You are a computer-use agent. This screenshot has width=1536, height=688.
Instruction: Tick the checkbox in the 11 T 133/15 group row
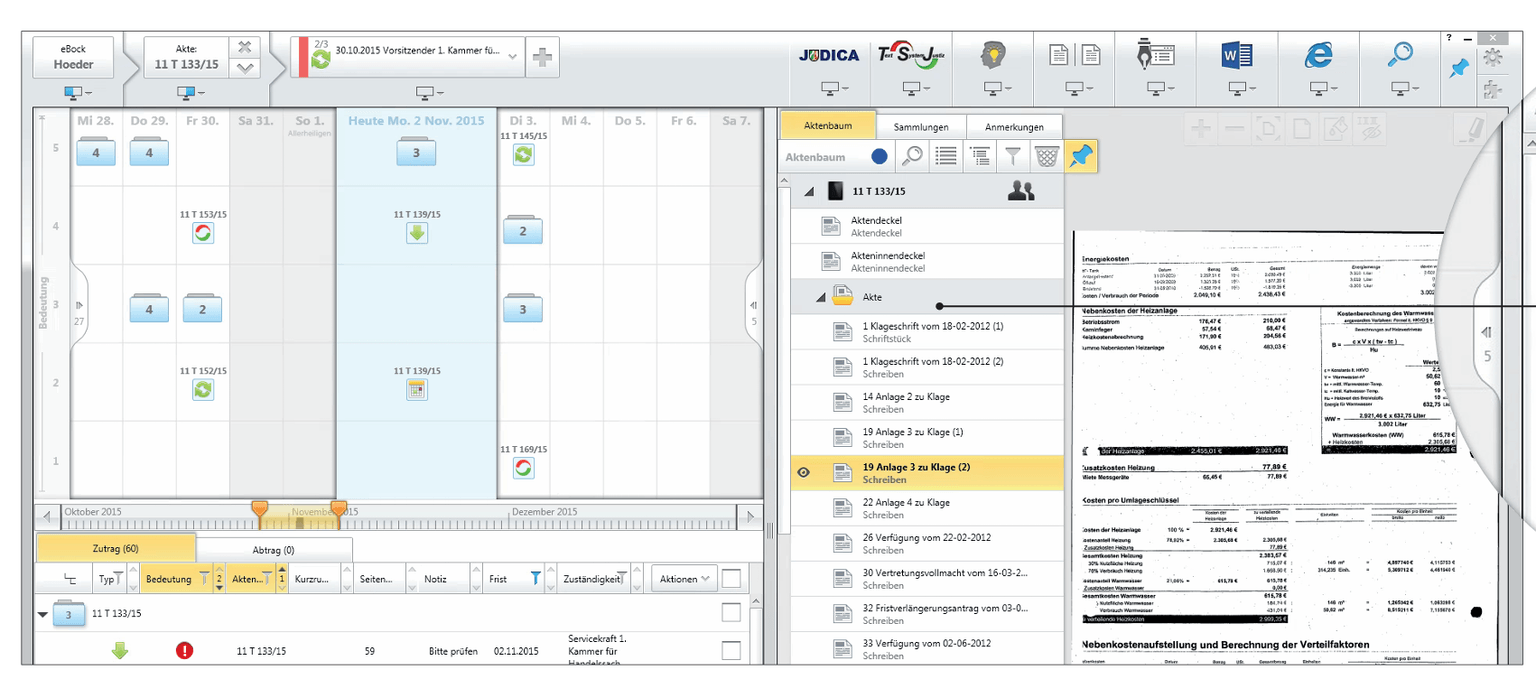731,614
